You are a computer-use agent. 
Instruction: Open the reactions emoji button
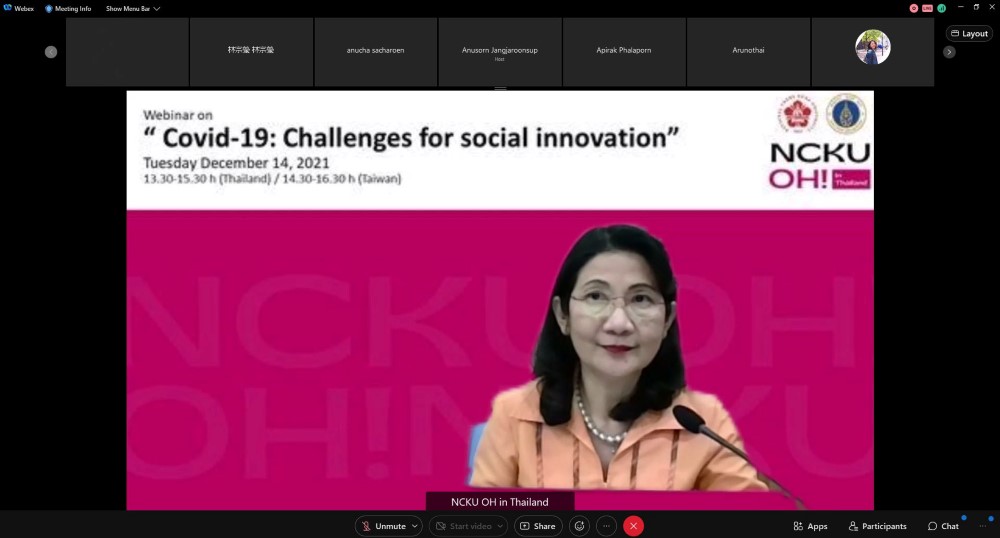579,526
